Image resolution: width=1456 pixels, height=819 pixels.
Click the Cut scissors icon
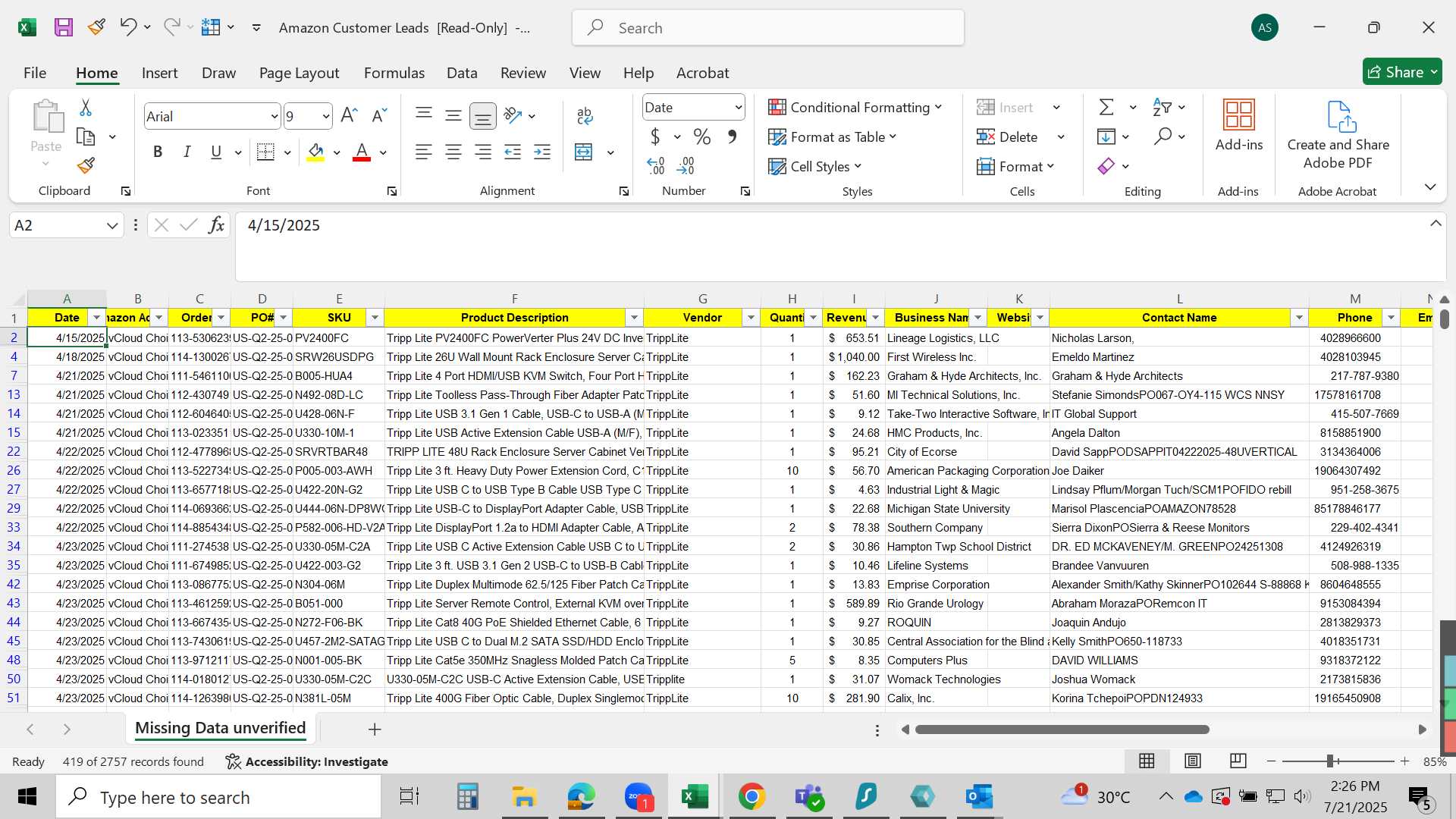pos(86,108)
